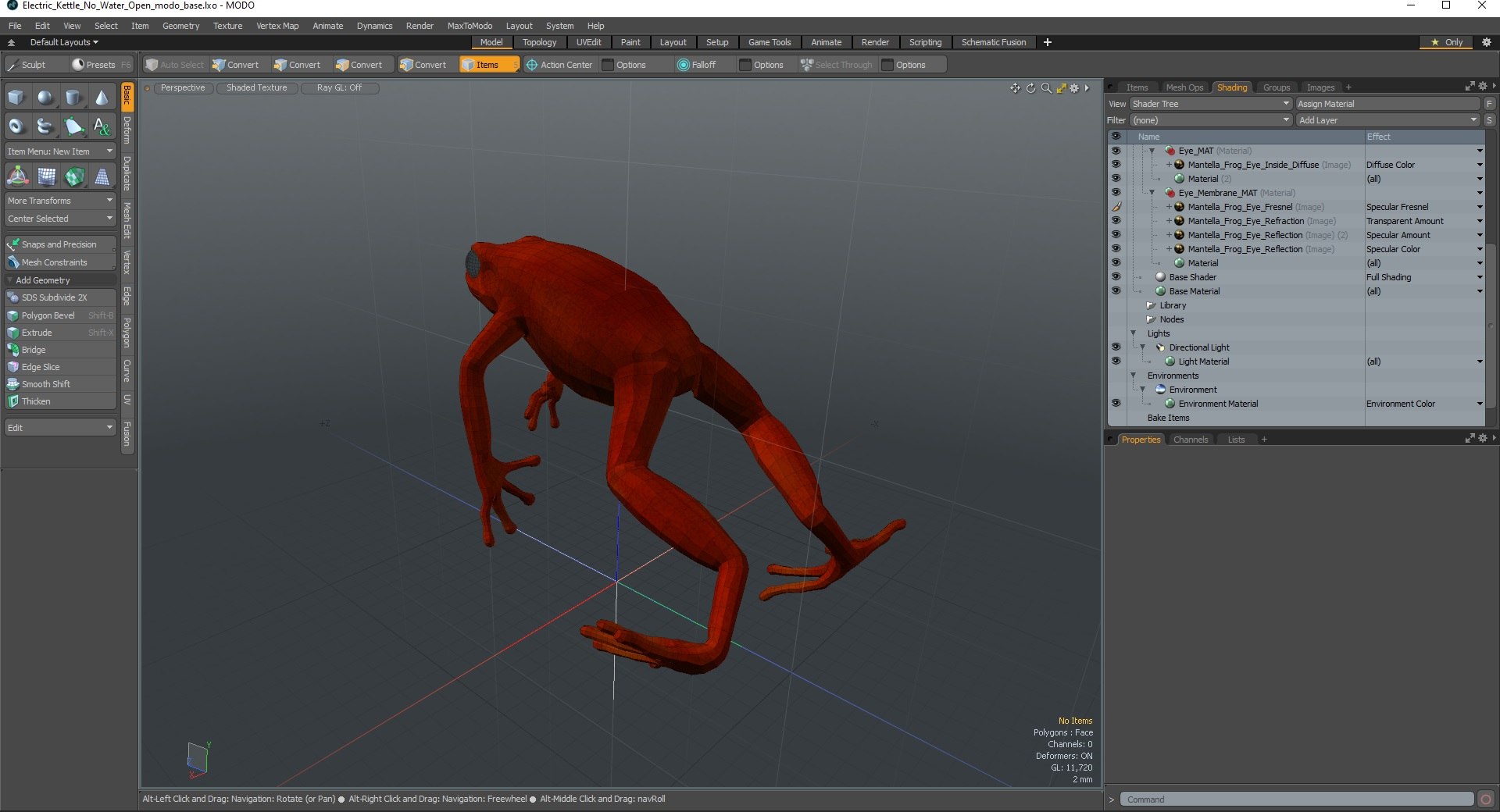Select the Tube primitive tool

pos(45,126)
